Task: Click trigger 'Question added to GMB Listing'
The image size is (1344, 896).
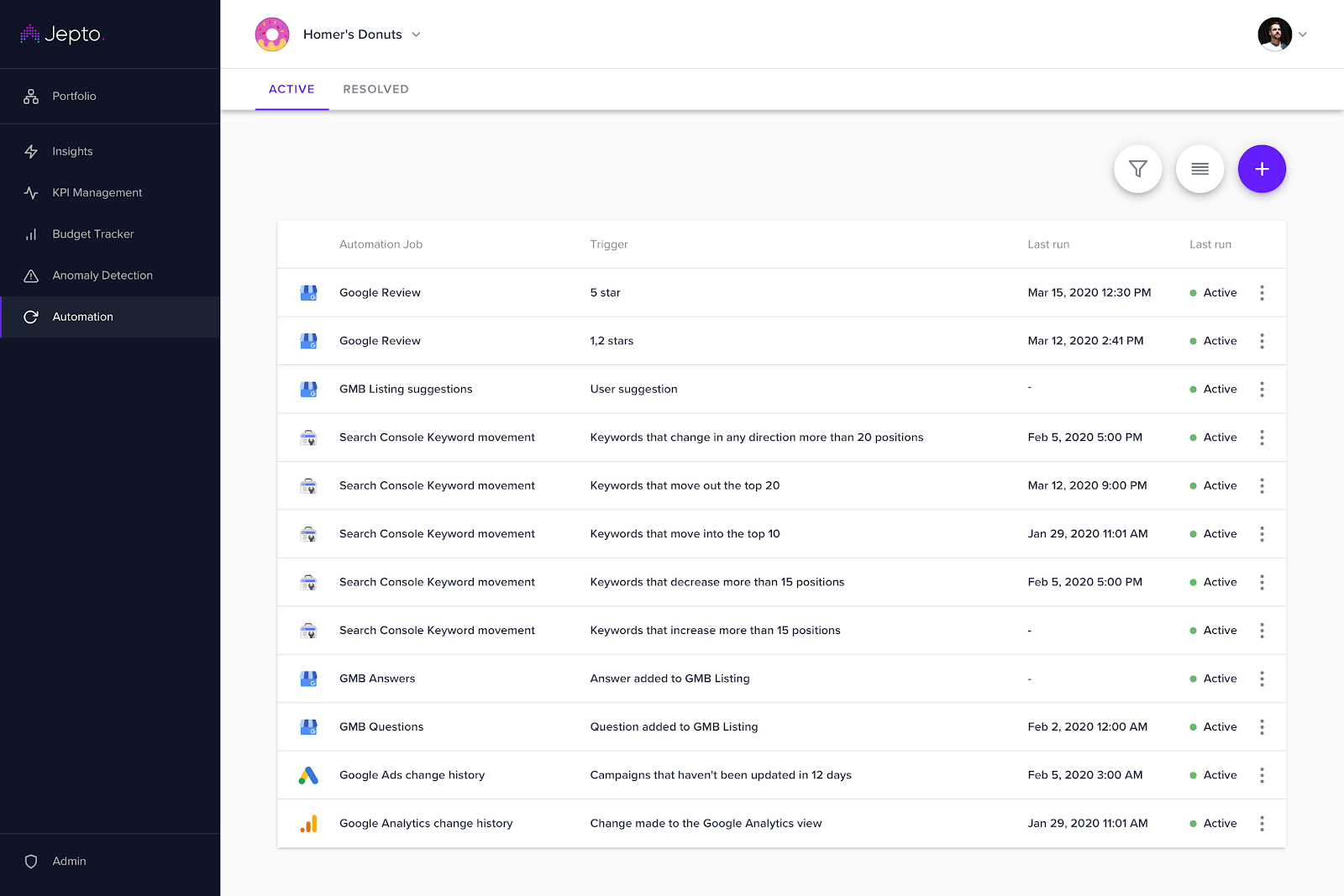Action: 674,727
